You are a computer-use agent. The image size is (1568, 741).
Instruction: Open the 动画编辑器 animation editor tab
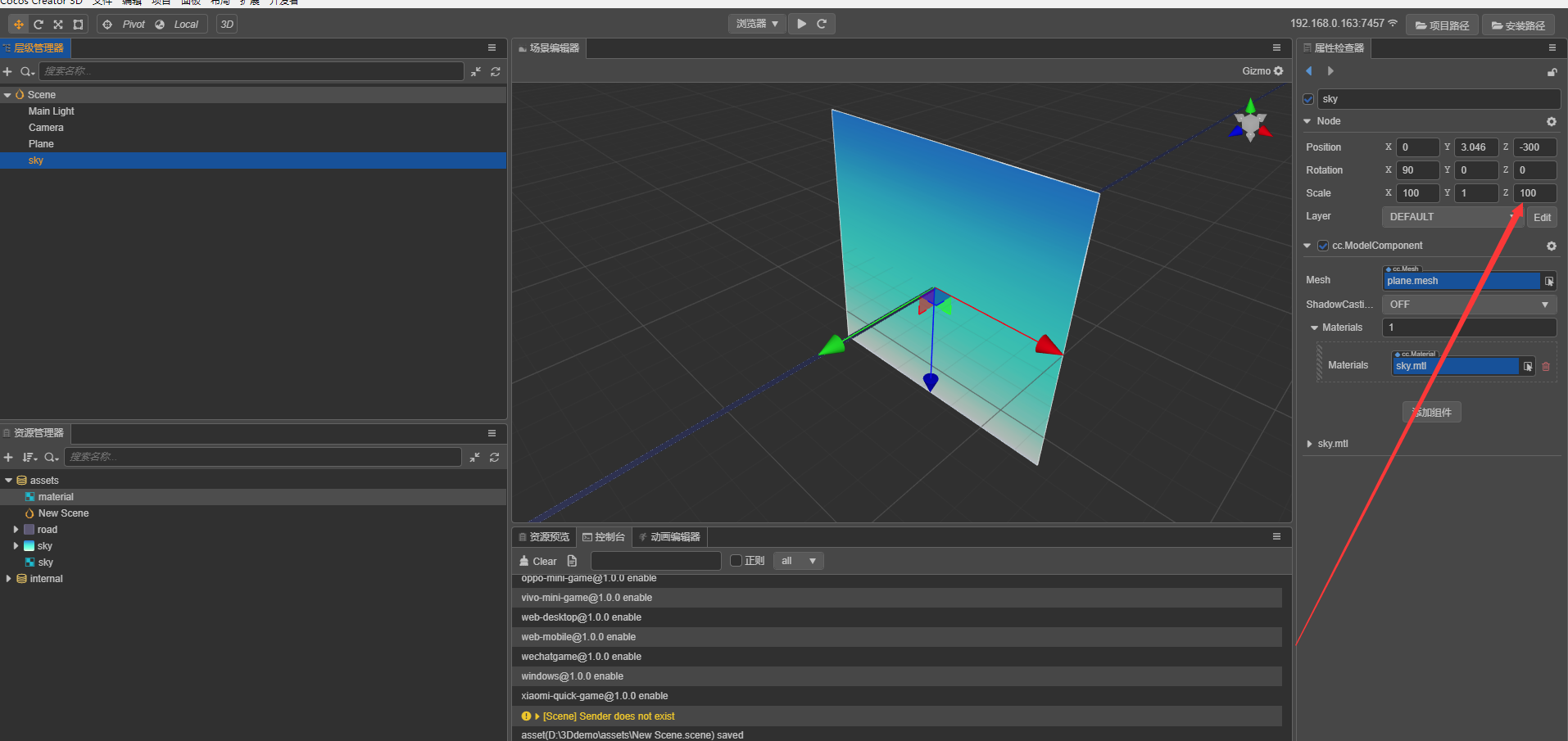click(669, 537)
